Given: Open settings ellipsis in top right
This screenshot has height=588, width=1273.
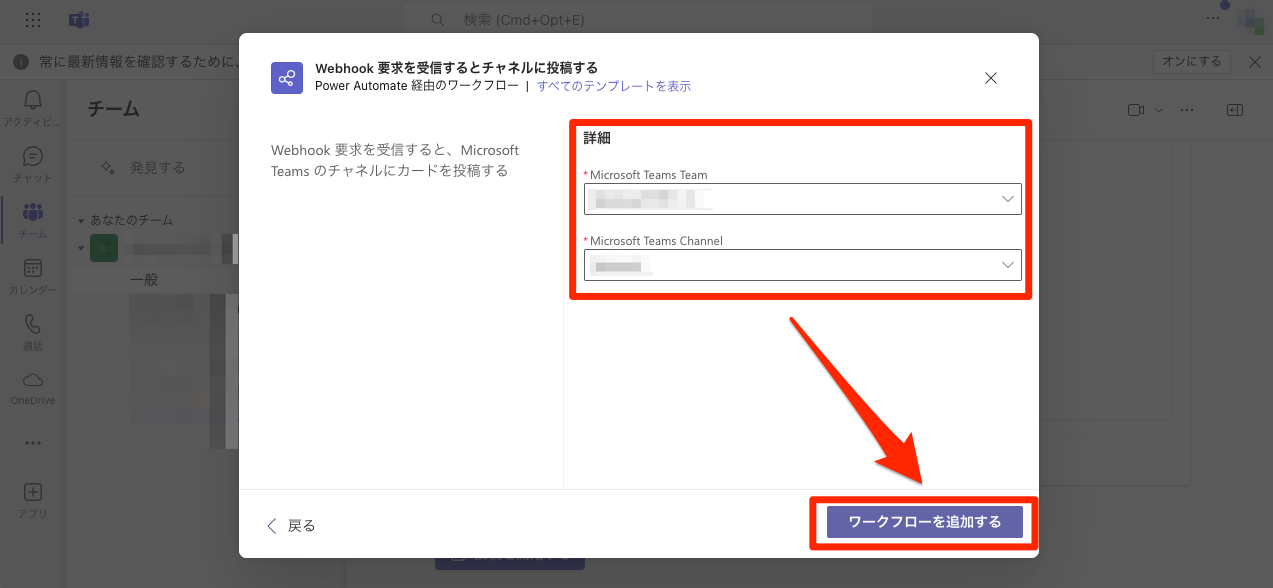Looking at the screenshot, I should tap(1213, 19).
